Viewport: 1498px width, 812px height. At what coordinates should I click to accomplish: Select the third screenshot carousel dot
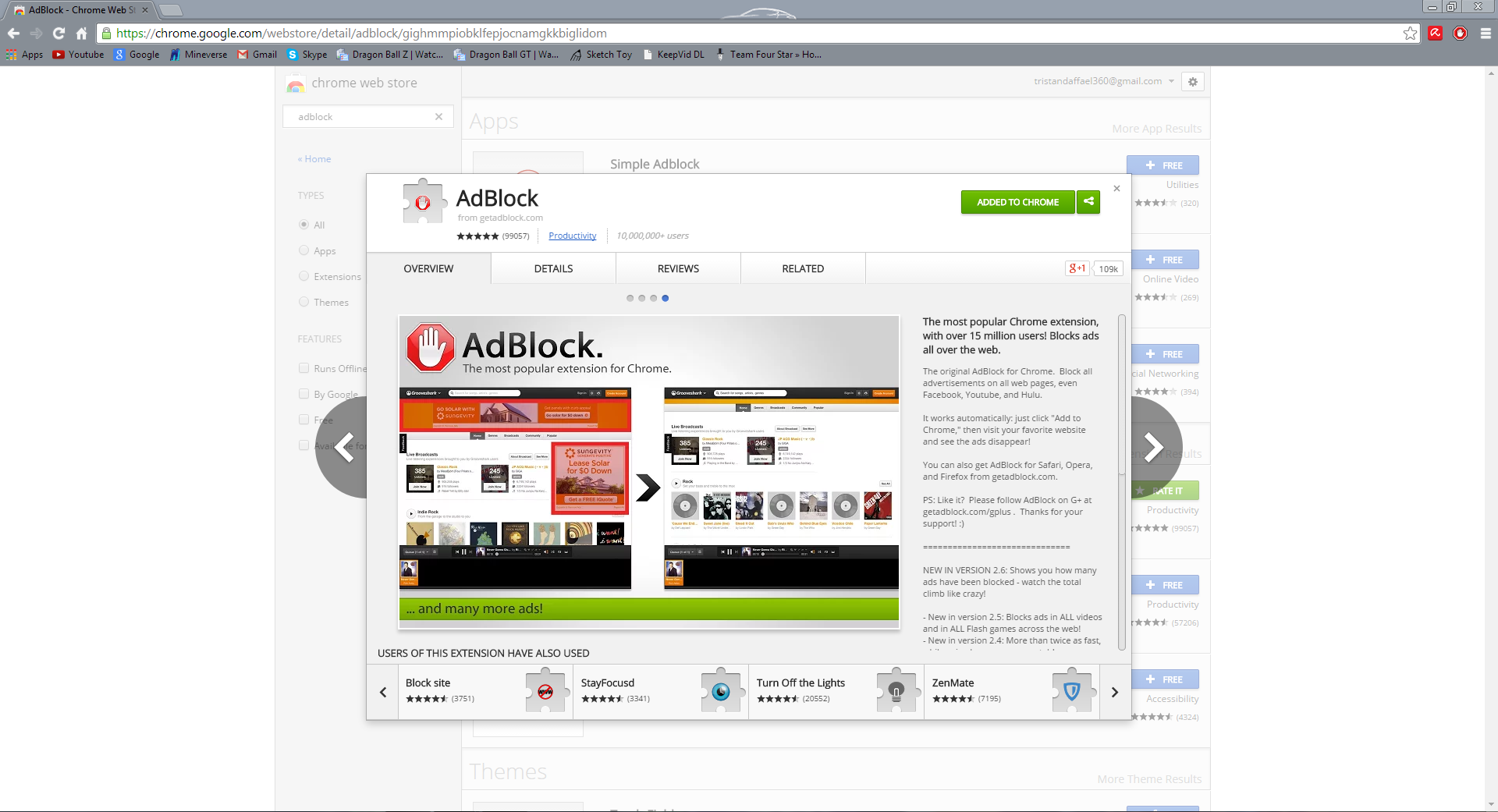pos(653,298)
